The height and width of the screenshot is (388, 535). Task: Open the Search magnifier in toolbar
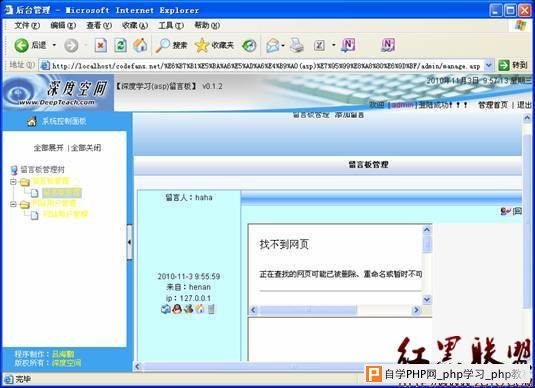click(171, 45)
